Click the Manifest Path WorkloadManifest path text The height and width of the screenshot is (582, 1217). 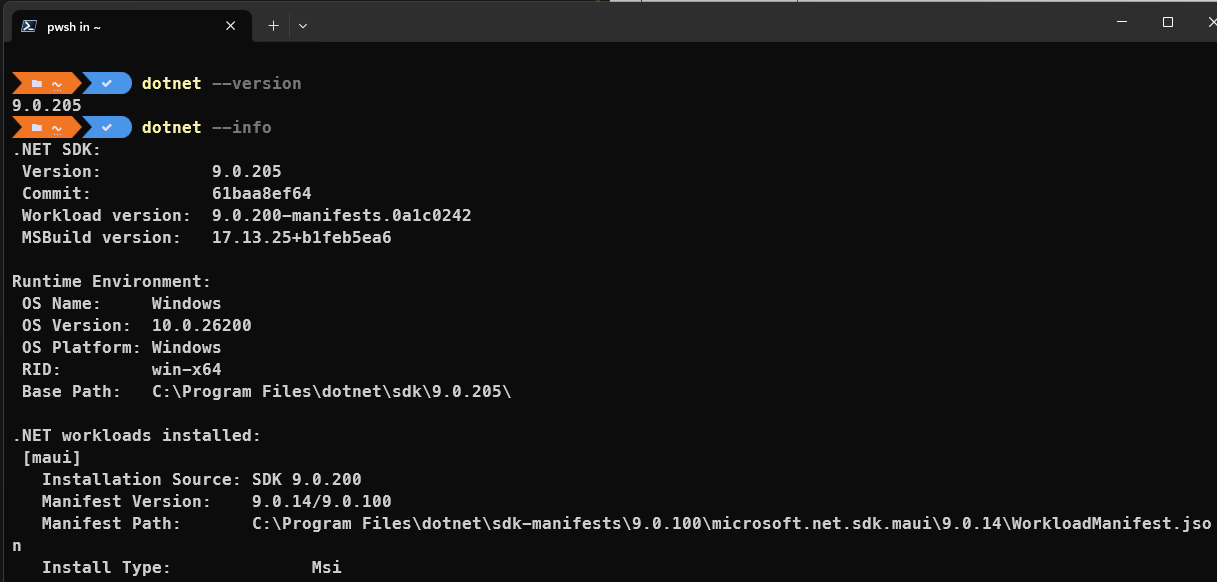pyautogui.click(x=731, y=524)
